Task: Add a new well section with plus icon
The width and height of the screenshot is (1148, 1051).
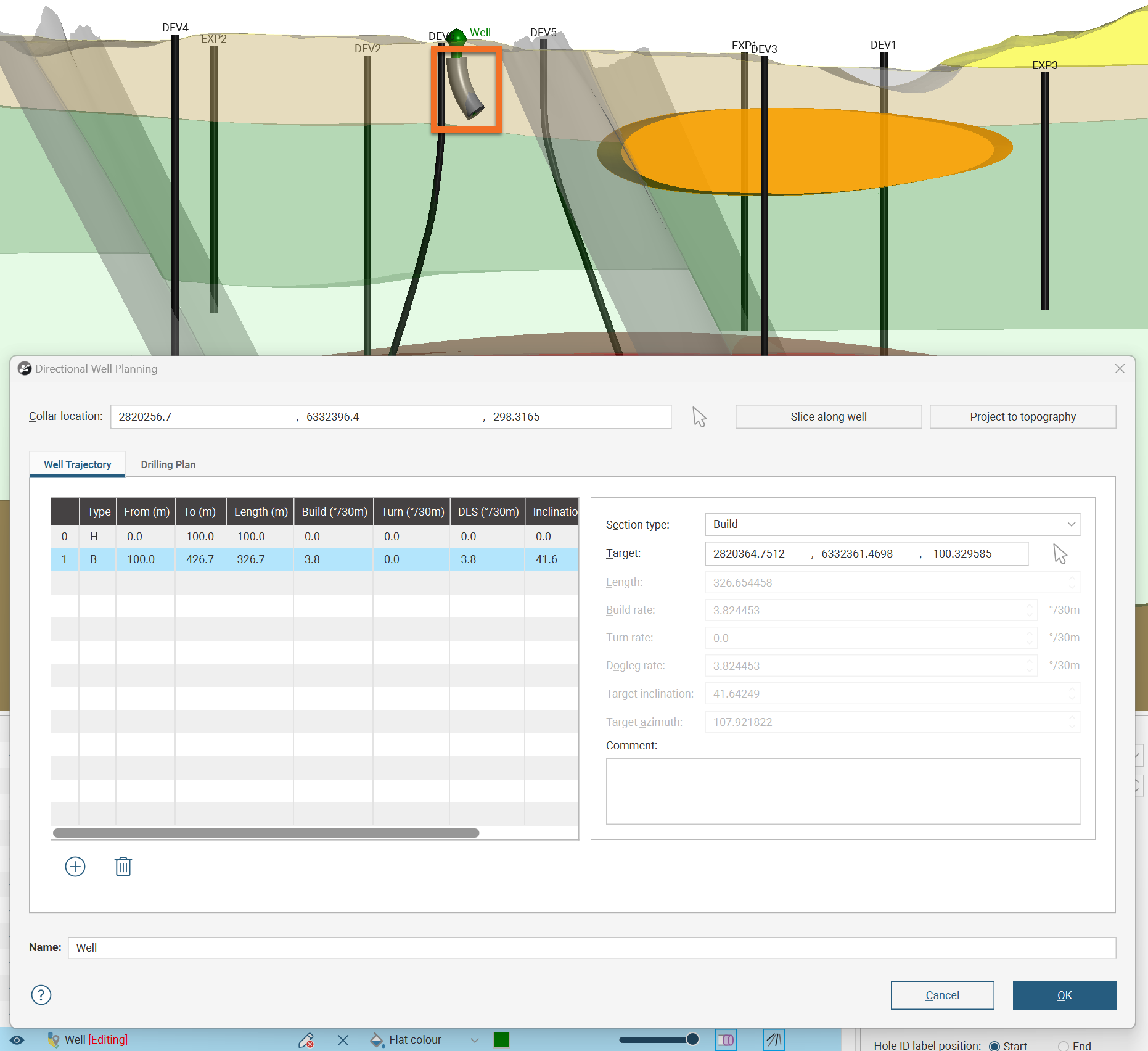Action: point(75,867)
